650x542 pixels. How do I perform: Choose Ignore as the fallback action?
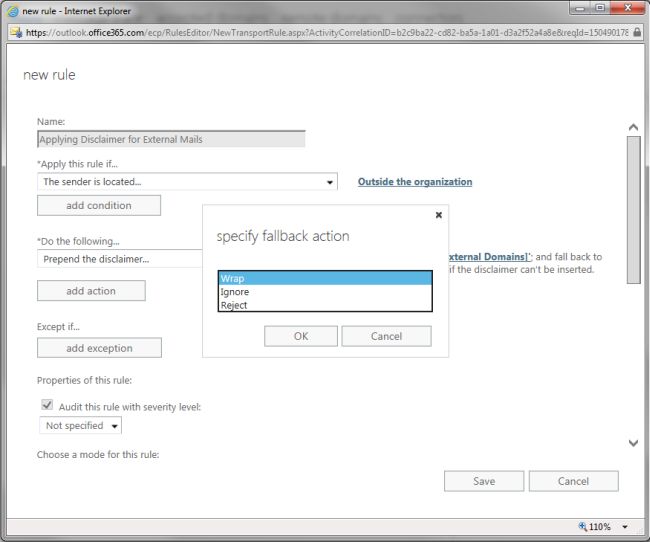point(325,292)
